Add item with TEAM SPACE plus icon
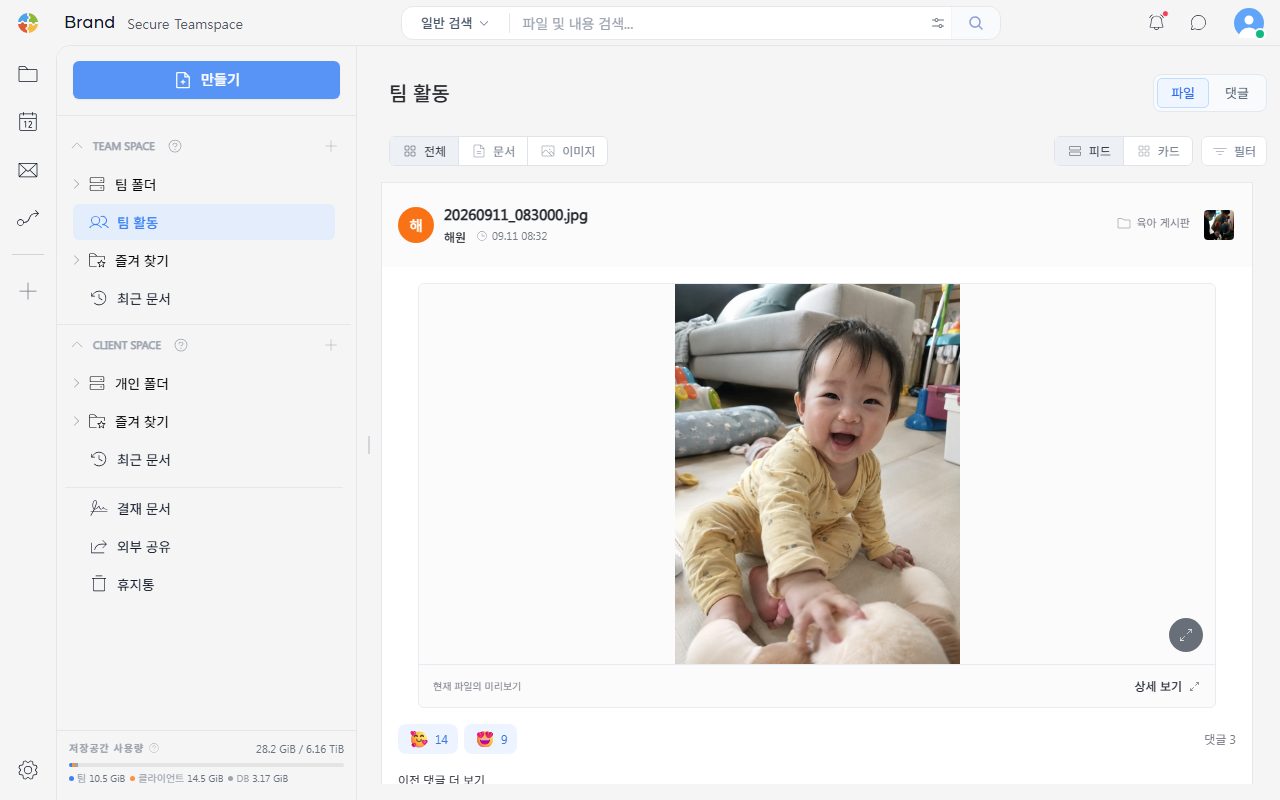This screenshot has width=1280, height=800. (x=331, y=146)
